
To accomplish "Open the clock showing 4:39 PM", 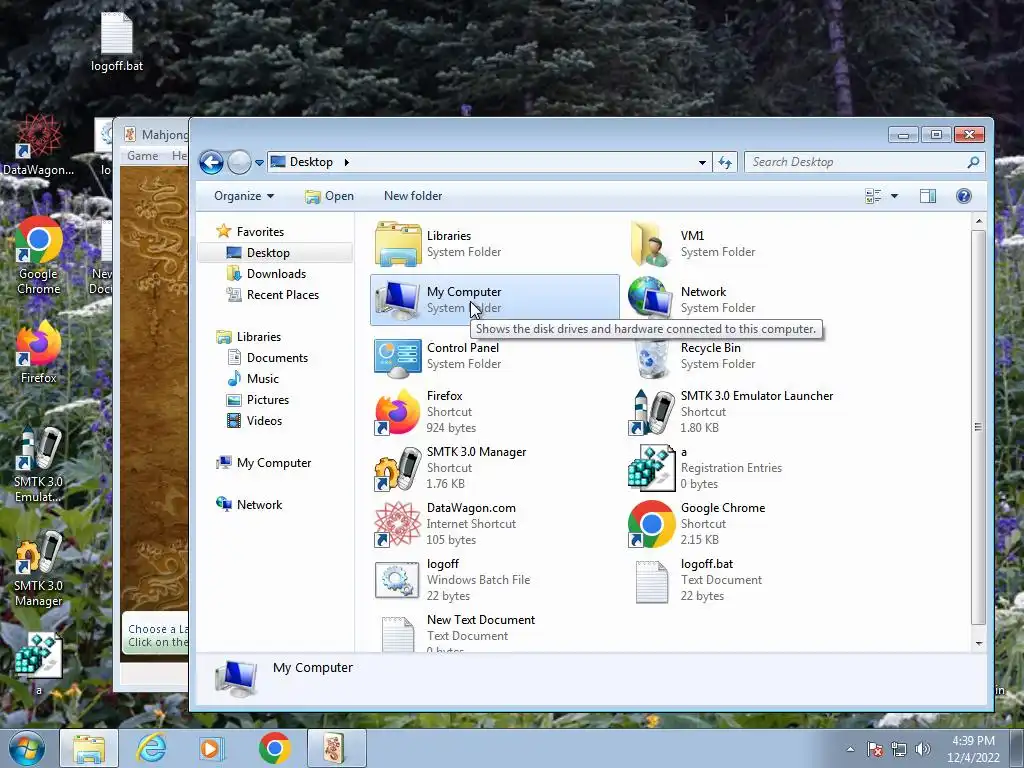I will pyautogui.click(x=973, y=749).
